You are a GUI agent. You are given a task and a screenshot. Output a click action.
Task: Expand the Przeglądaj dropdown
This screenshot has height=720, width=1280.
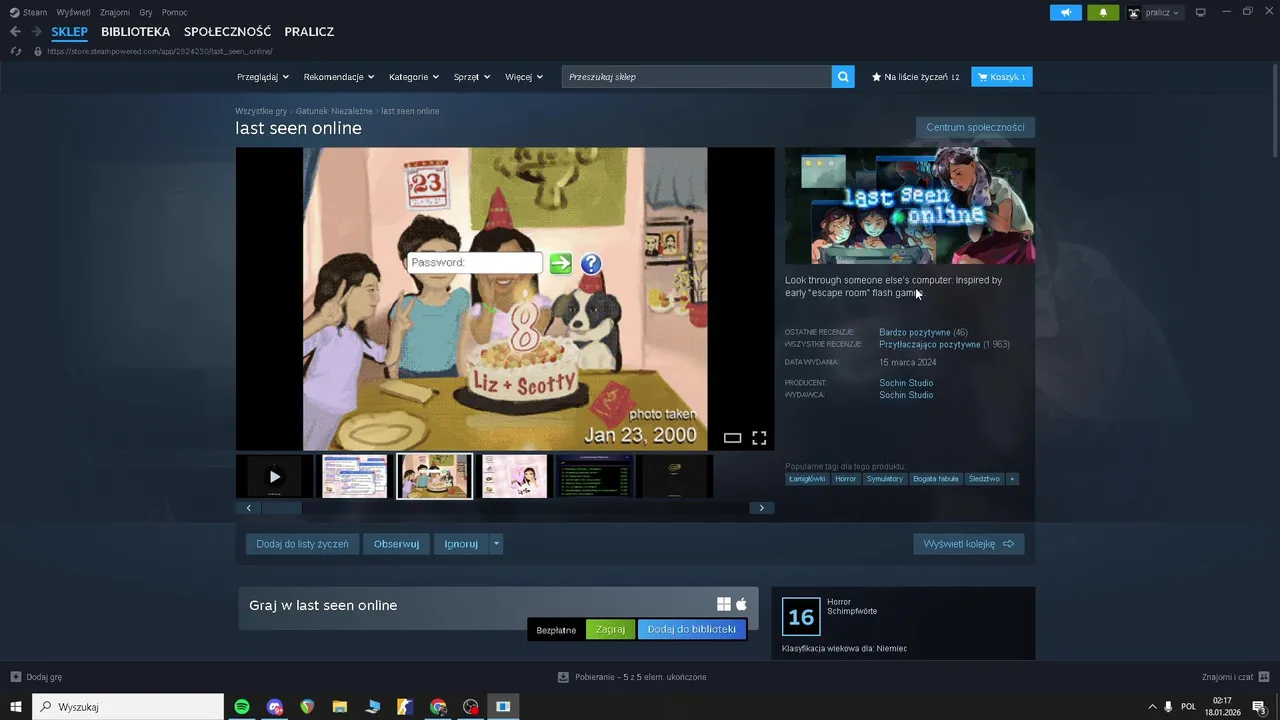coord(263,77)
